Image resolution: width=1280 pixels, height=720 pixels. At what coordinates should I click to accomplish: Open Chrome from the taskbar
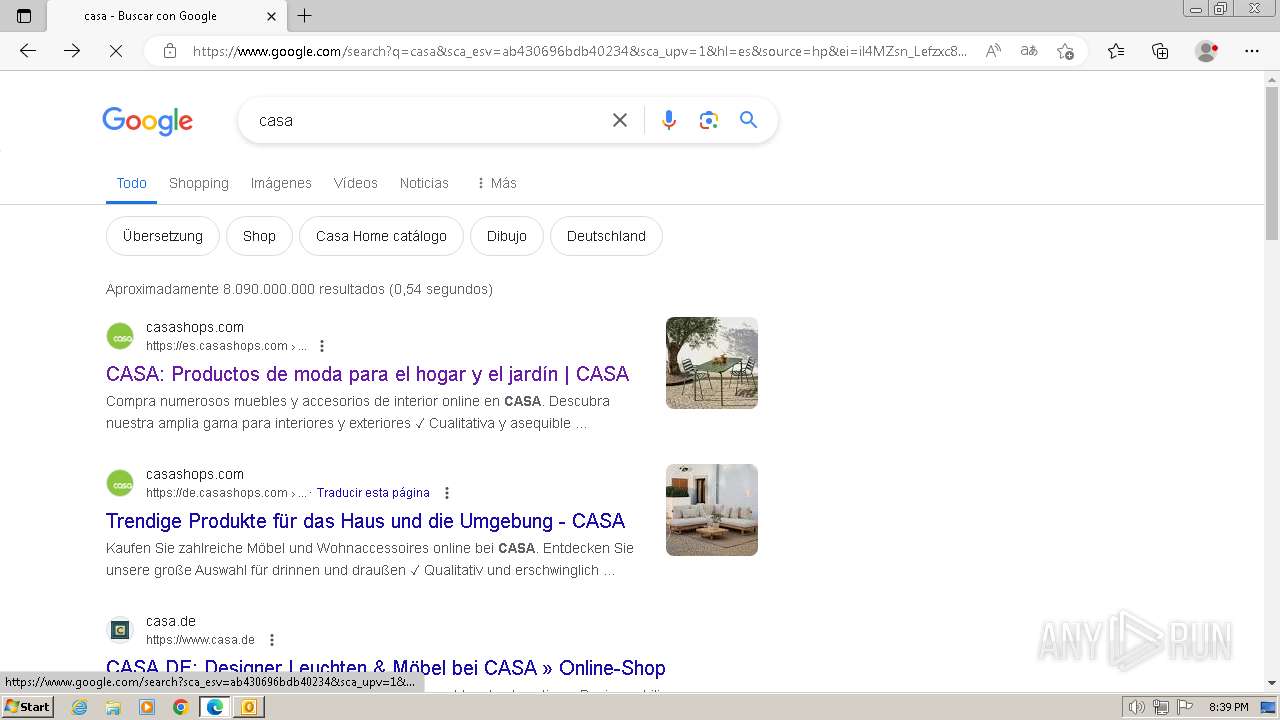pyautogui.click(x=181, y=707)
